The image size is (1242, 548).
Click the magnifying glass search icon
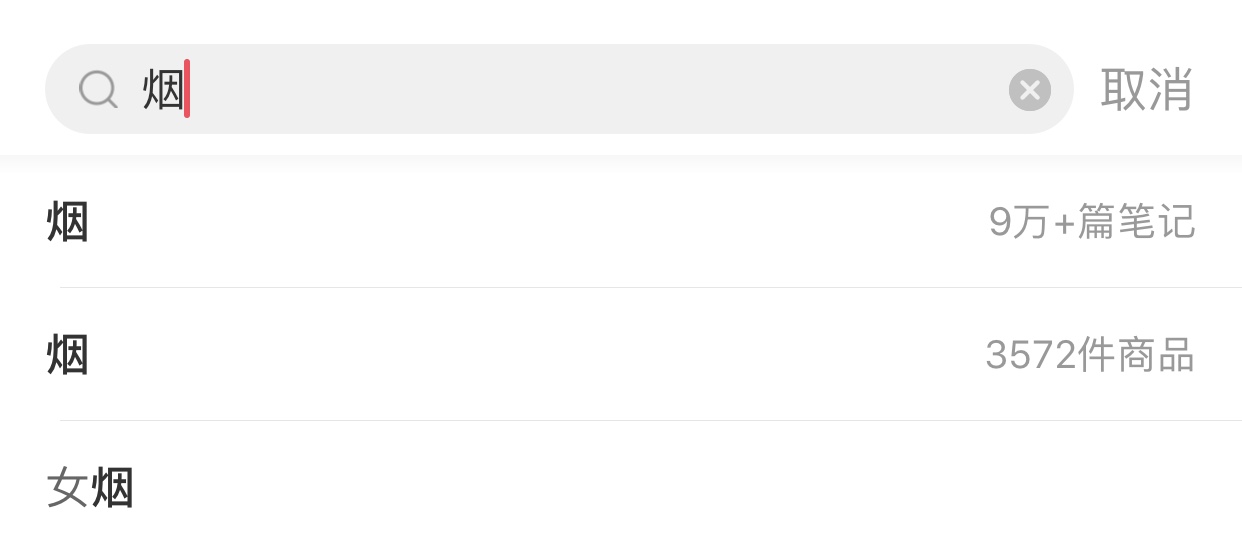point(98,91)
